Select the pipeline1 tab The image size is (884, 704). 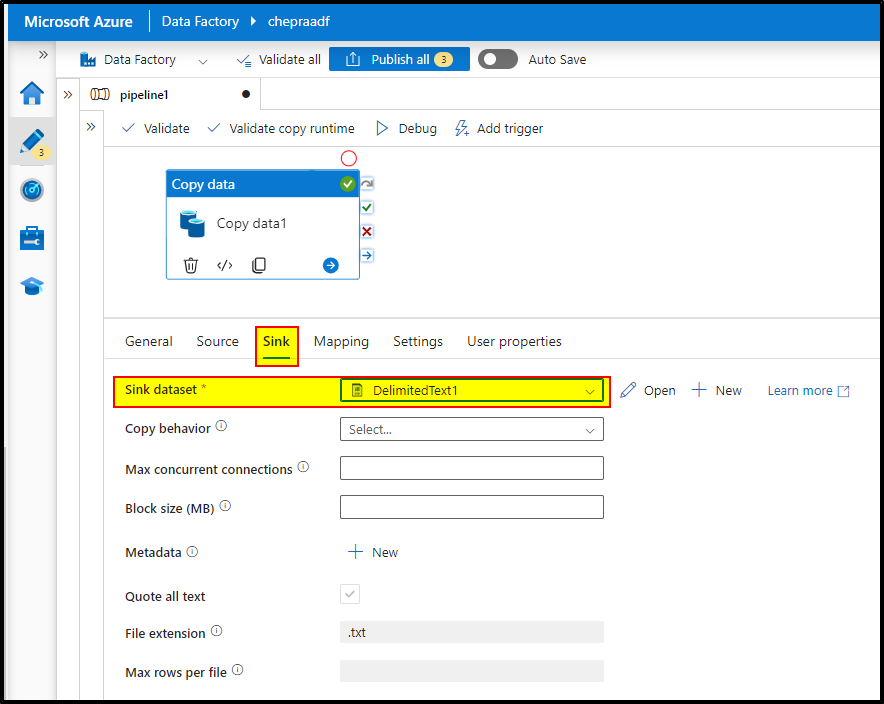[x=170, y=95]
